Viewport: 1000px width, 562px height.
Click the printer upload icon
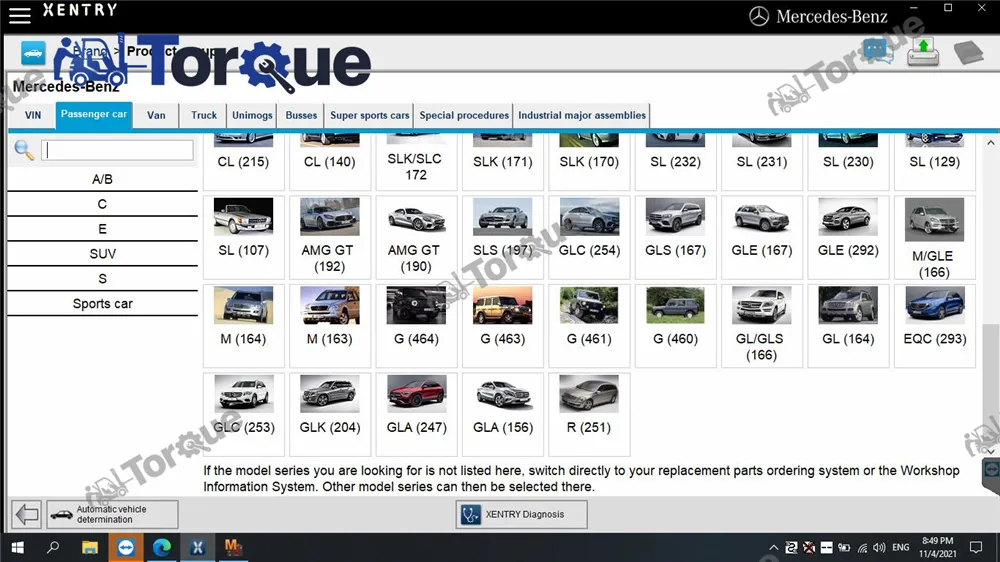point(923,52)
